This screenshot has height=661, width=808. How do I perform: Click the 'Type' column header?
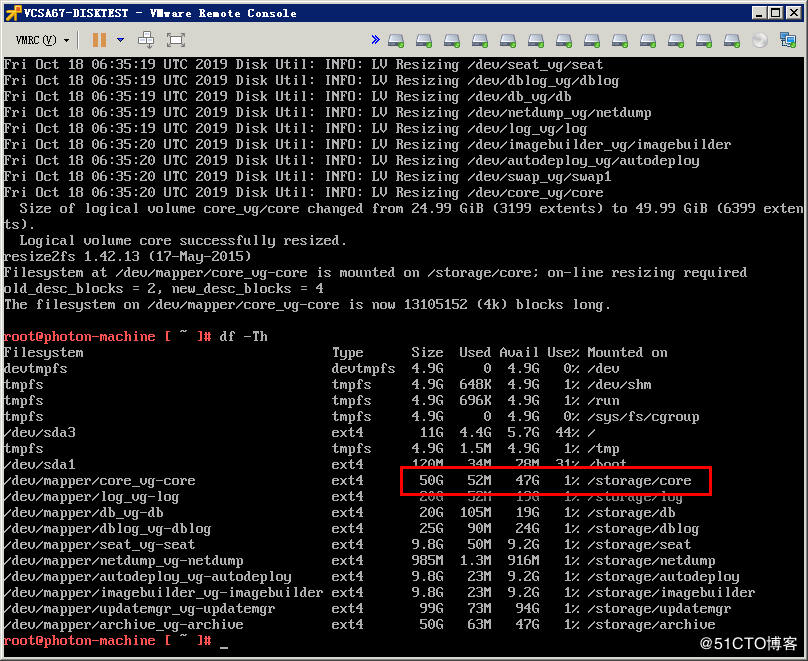click(x=348, y=352)
